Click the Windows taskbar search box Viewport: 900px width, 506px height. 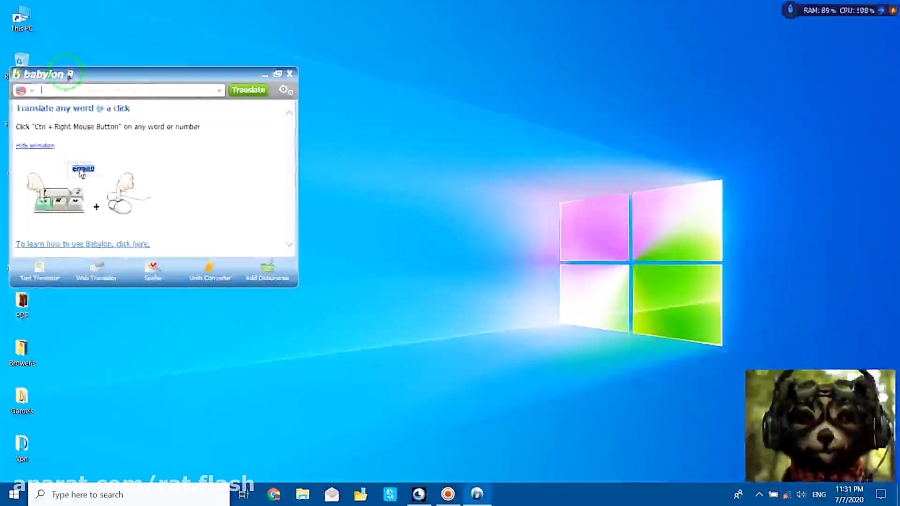tap(130, 494)
